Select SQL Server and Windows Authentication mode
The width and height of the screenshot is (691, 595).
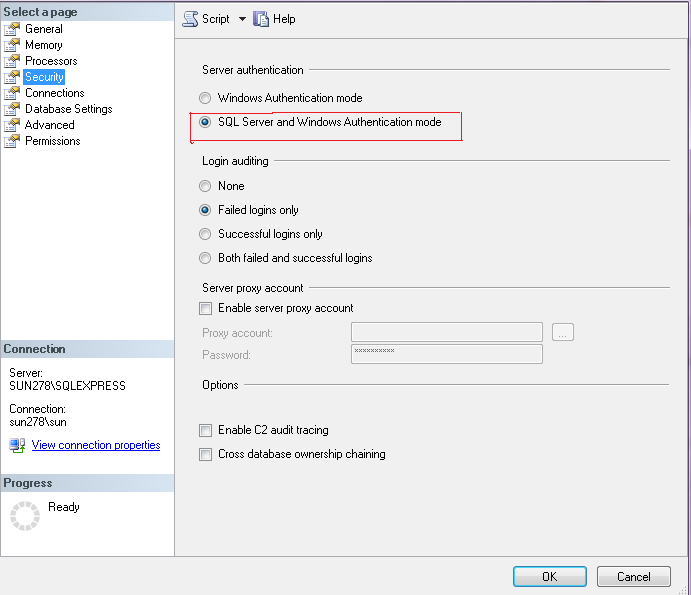pyautogui.click(x=205, y=122)
